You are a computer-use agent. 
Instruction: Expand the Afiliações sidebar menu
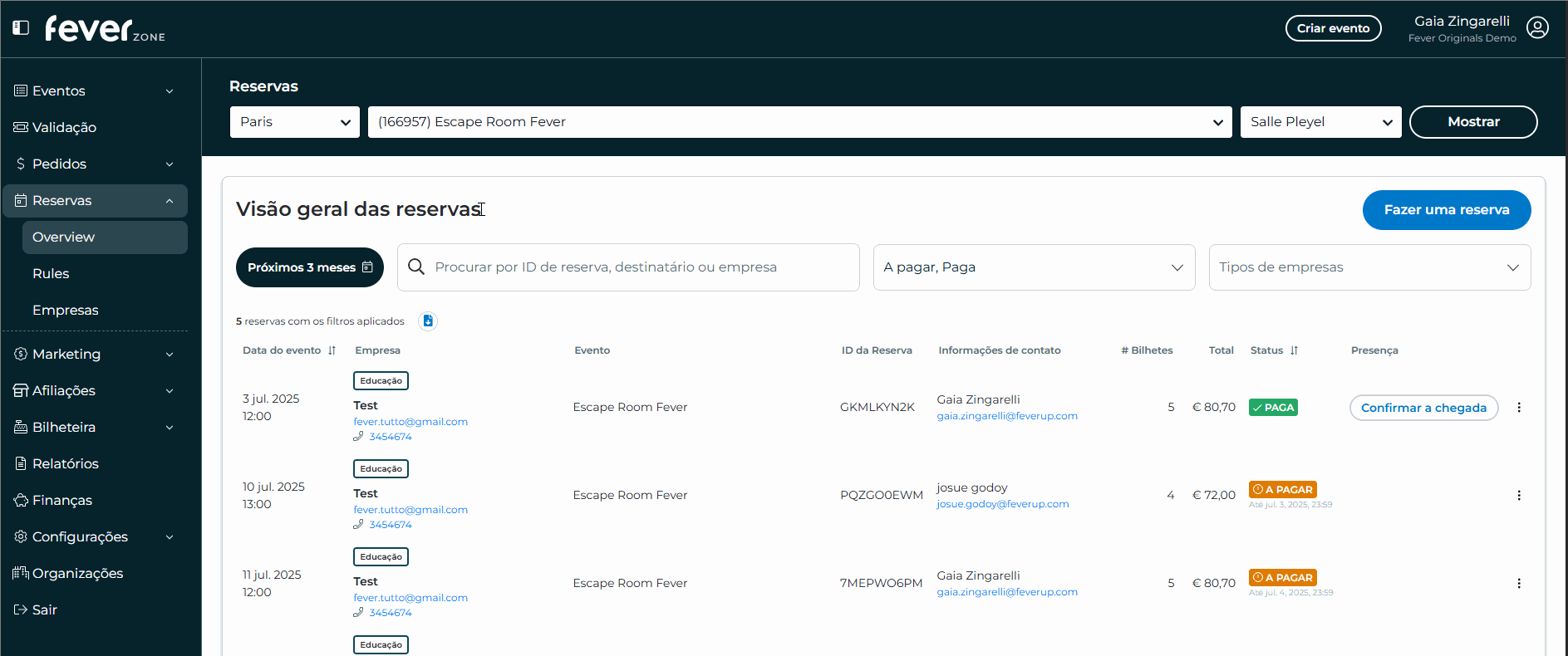tap(170, 391)
